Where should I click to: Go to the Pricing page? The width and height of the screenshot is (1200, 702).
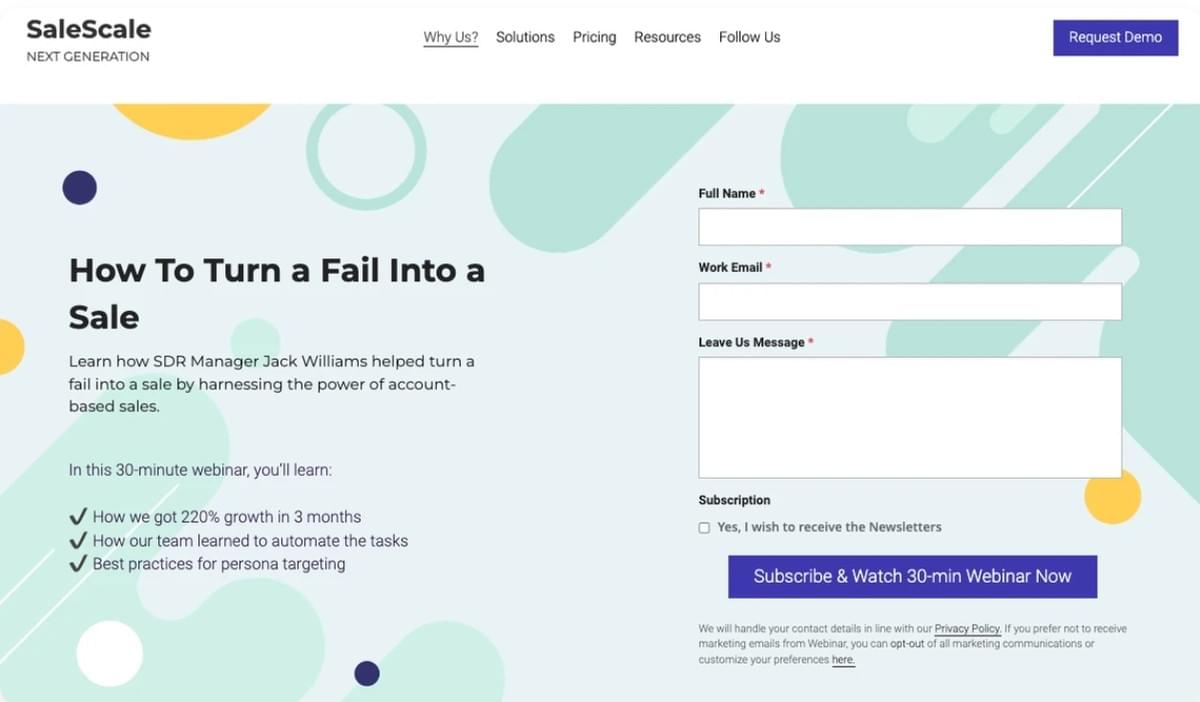tap(594, 37)
